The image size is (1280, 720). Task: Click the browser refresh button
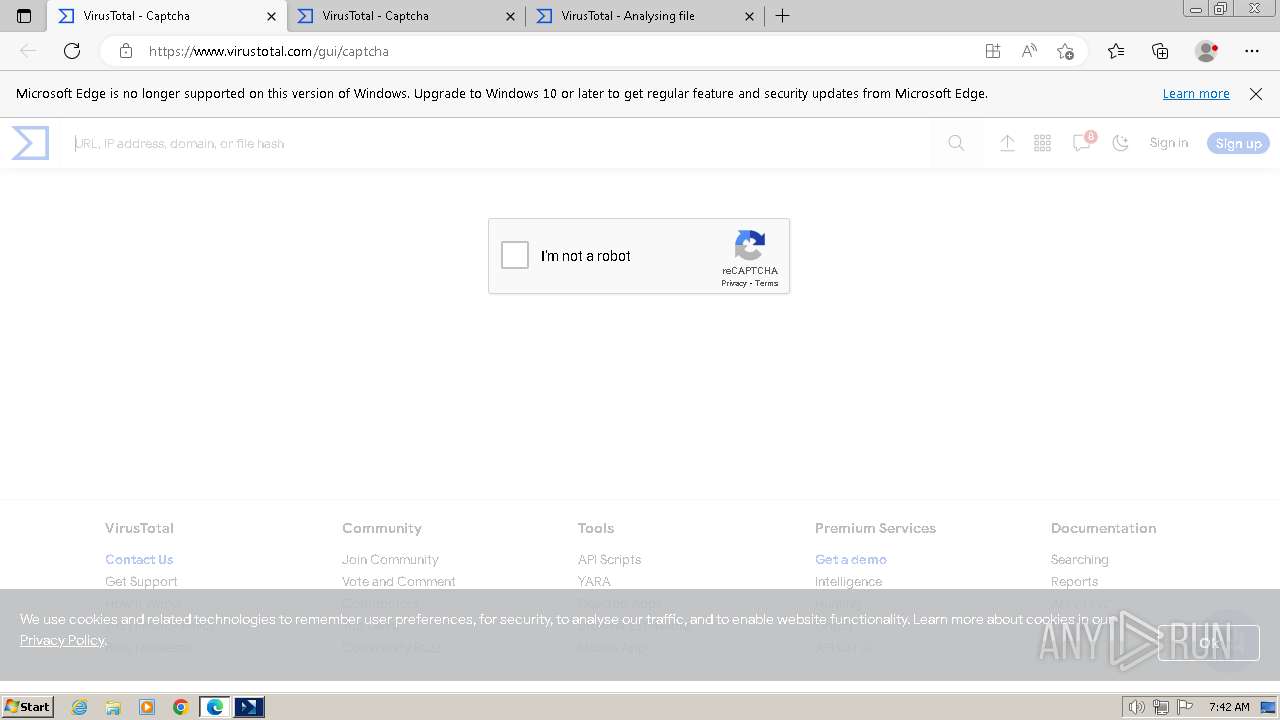click(72, 51)
